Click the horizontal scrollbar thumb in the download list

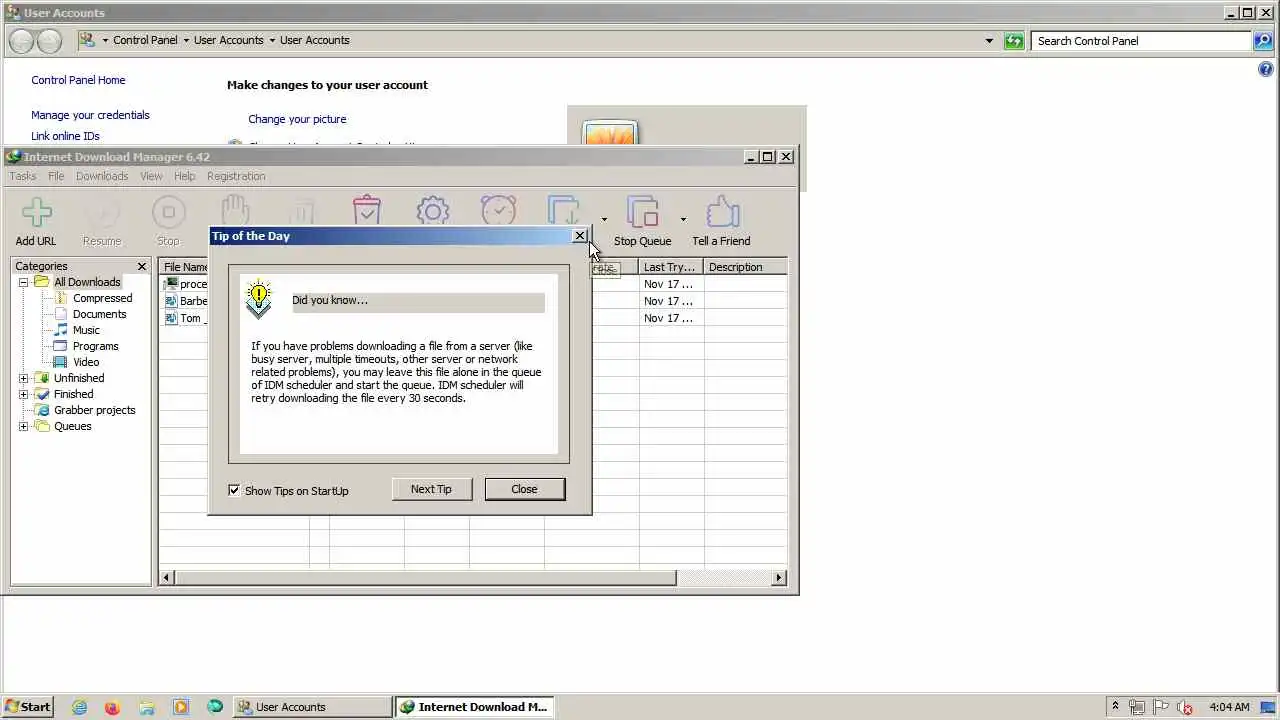pos(426,578)
